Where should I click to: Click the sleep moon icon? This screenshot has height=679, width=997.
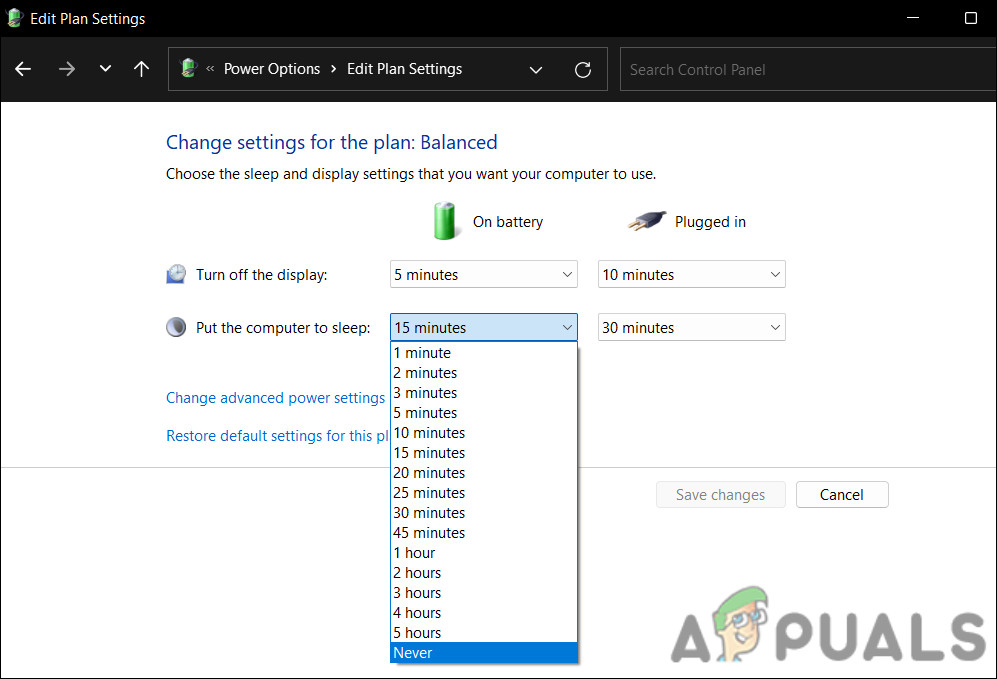(x=176, y=327)
